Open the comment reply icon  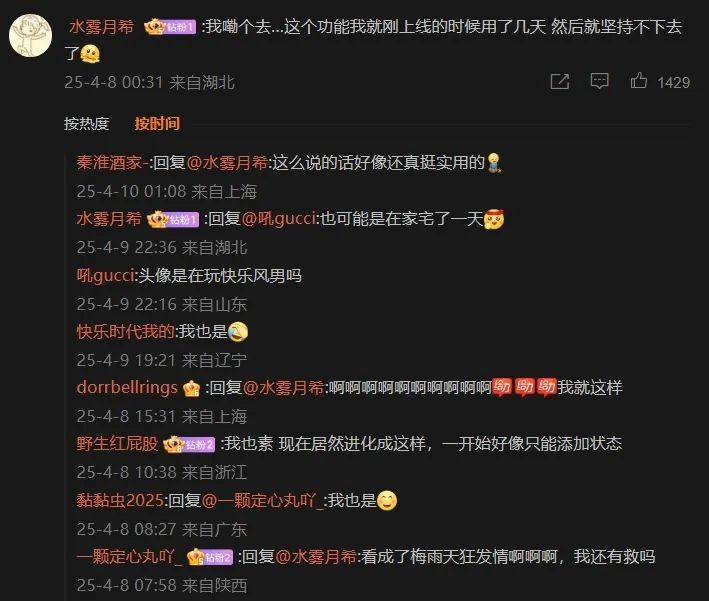click(x=599, y=81)
